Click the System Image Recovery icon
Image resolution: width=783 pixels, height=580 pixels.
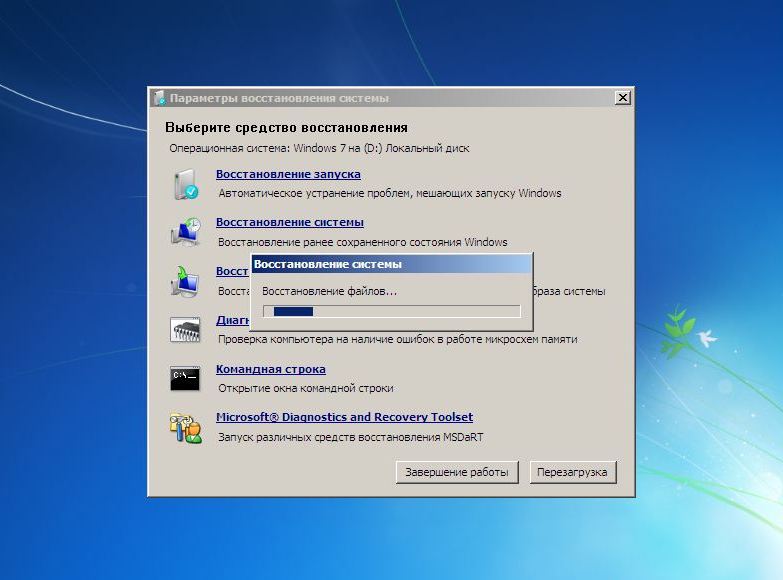(185, 281)
